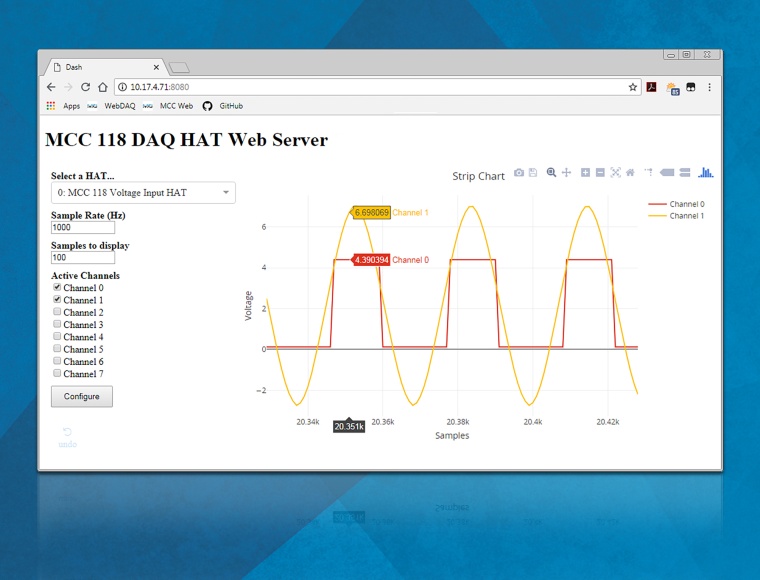
Task: Select the Zoom magnifier tool in chart toolbar
Action: click(551, 172)
